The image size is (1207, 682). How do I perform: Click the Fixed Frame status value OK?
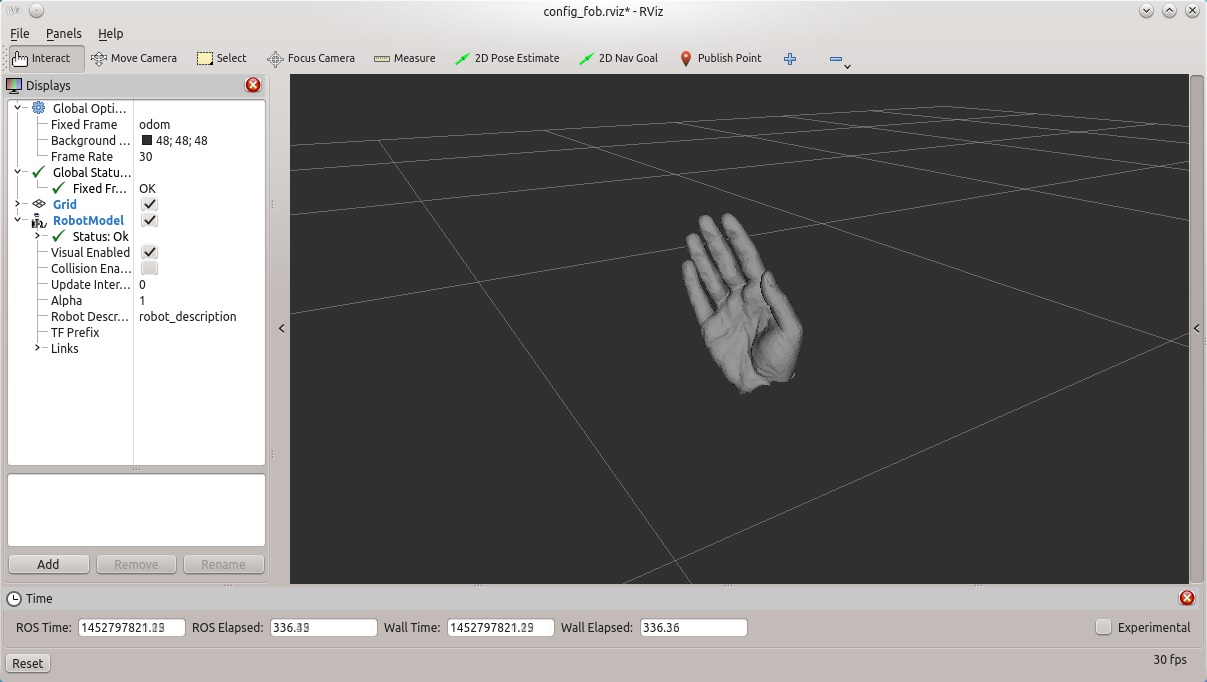pyautogui.click(x=147, y=188)
